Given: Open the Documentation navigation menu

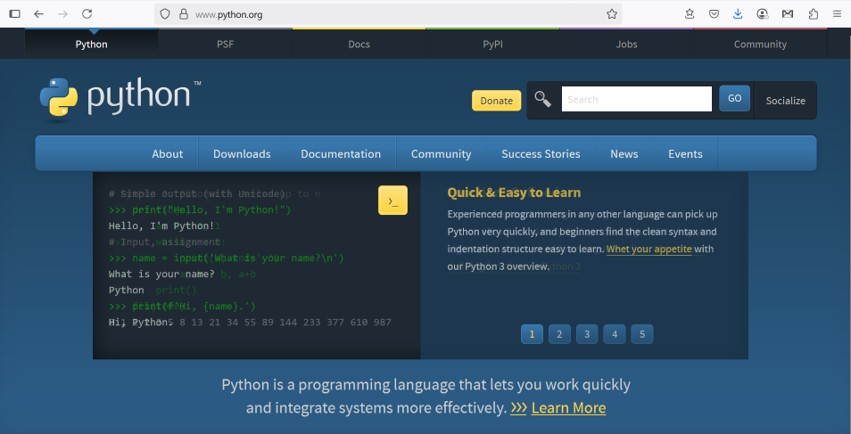Looking at the screenshot, I should tap(341, 154).
